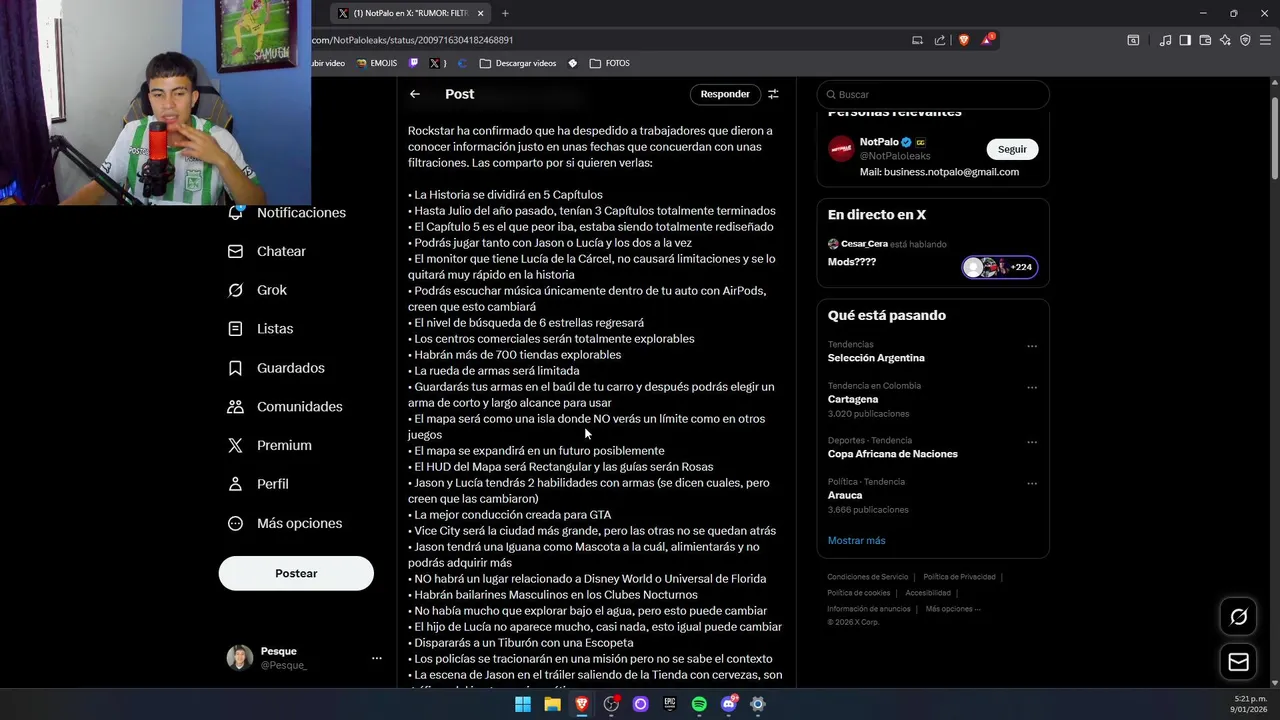Image resolution: width=1280 pixels, height=720 pixels.
Task: Click the Brave Shields lion icon
Action: coord(964,40)
